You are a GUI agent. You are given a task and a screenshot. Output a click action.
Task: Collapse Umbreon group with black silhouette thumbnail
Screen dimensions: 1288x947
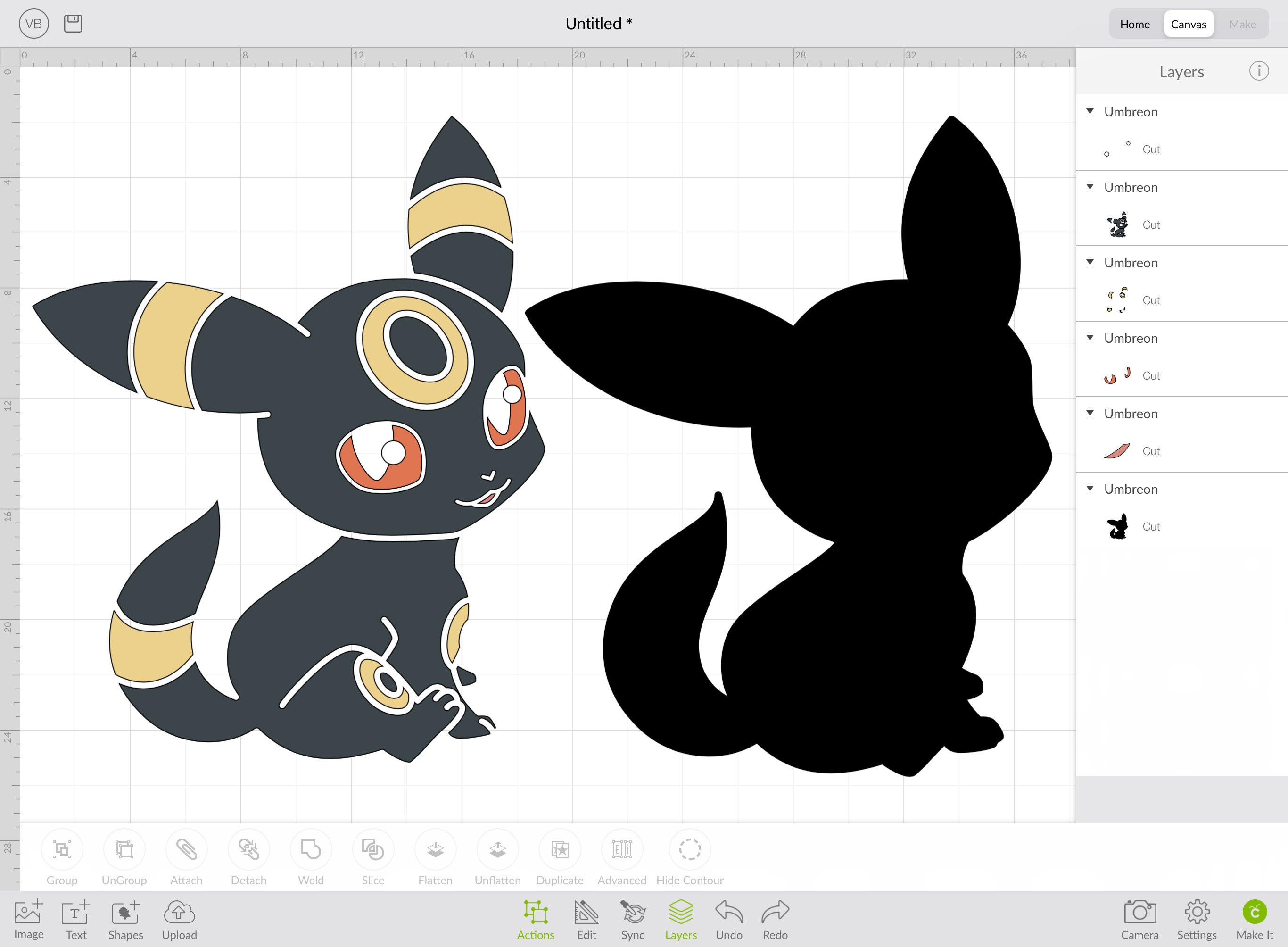(x=1090, y=489)
